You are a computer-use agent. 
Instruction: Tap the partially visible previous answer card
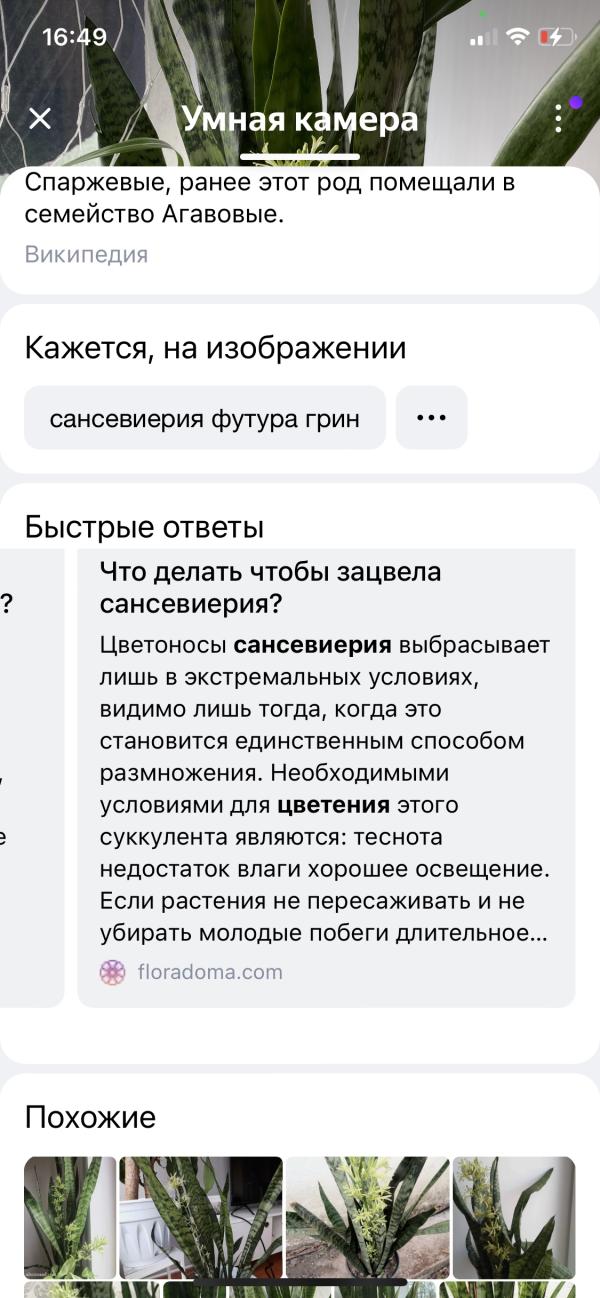click(x=32, y=777)
